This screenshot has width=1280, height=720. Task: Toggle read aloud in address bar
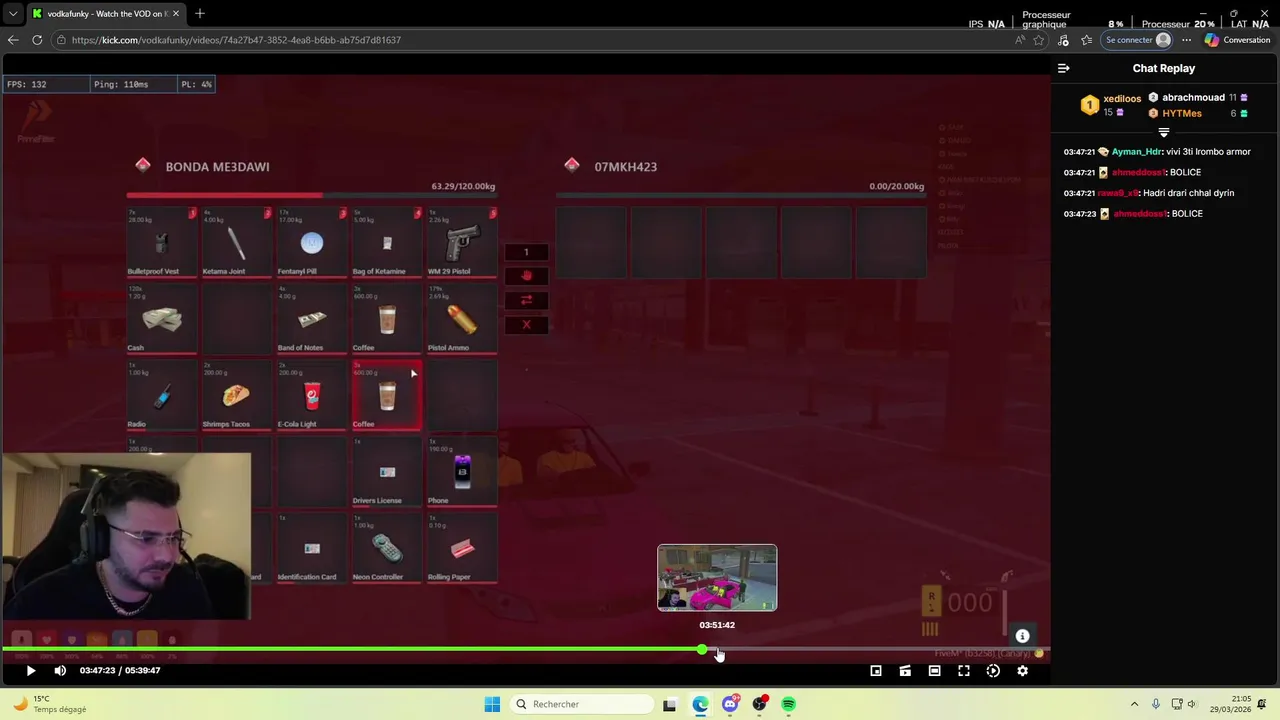coord(1019,40)
